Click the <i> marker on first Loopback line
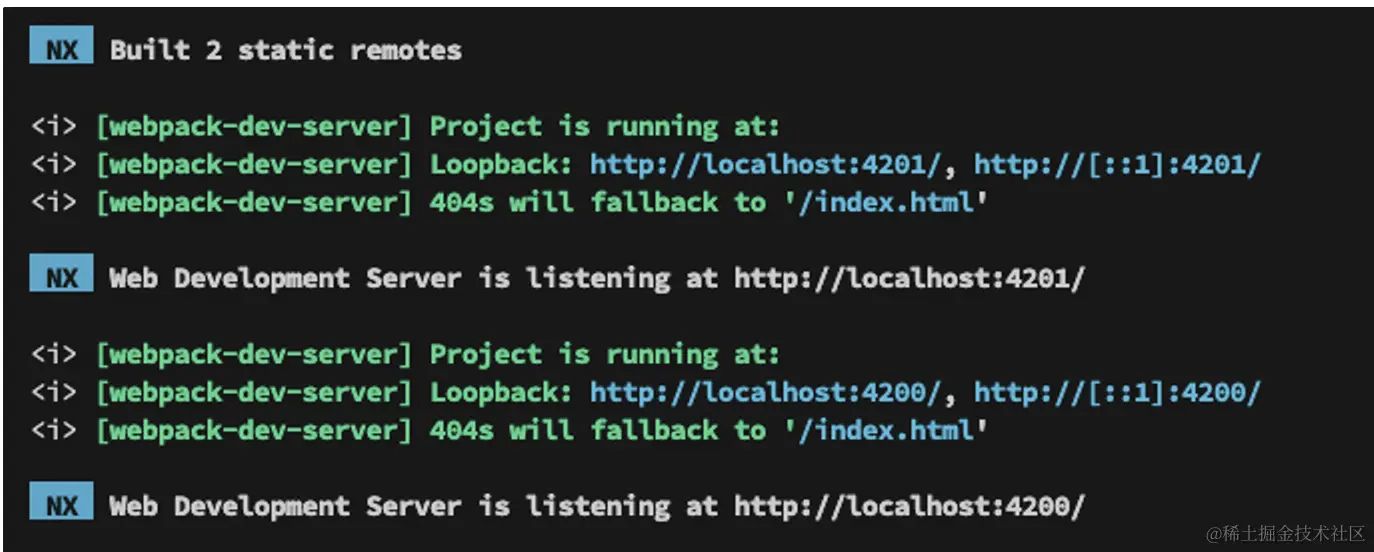Screen dimensions: 1374x552 coord(55,164)
